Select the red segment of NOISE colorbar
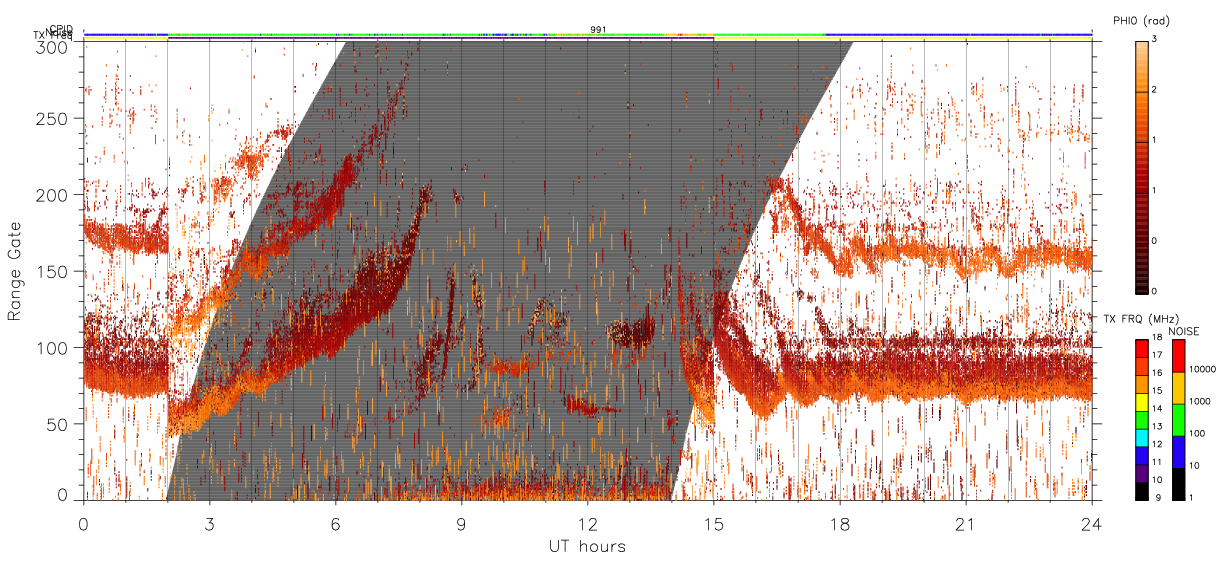Viewport: 1228px width, 567px height. pos(1177,356)
